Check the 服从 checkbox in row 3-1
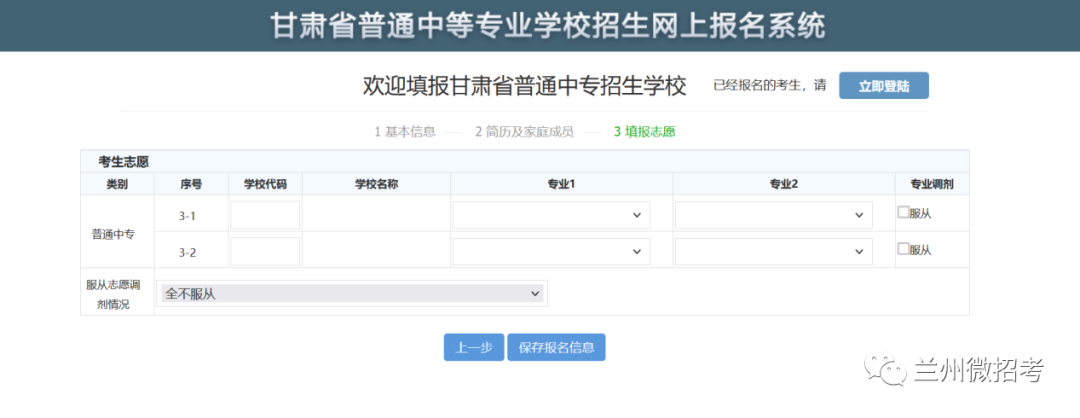The image size is (1080, 418). (903, 212)
